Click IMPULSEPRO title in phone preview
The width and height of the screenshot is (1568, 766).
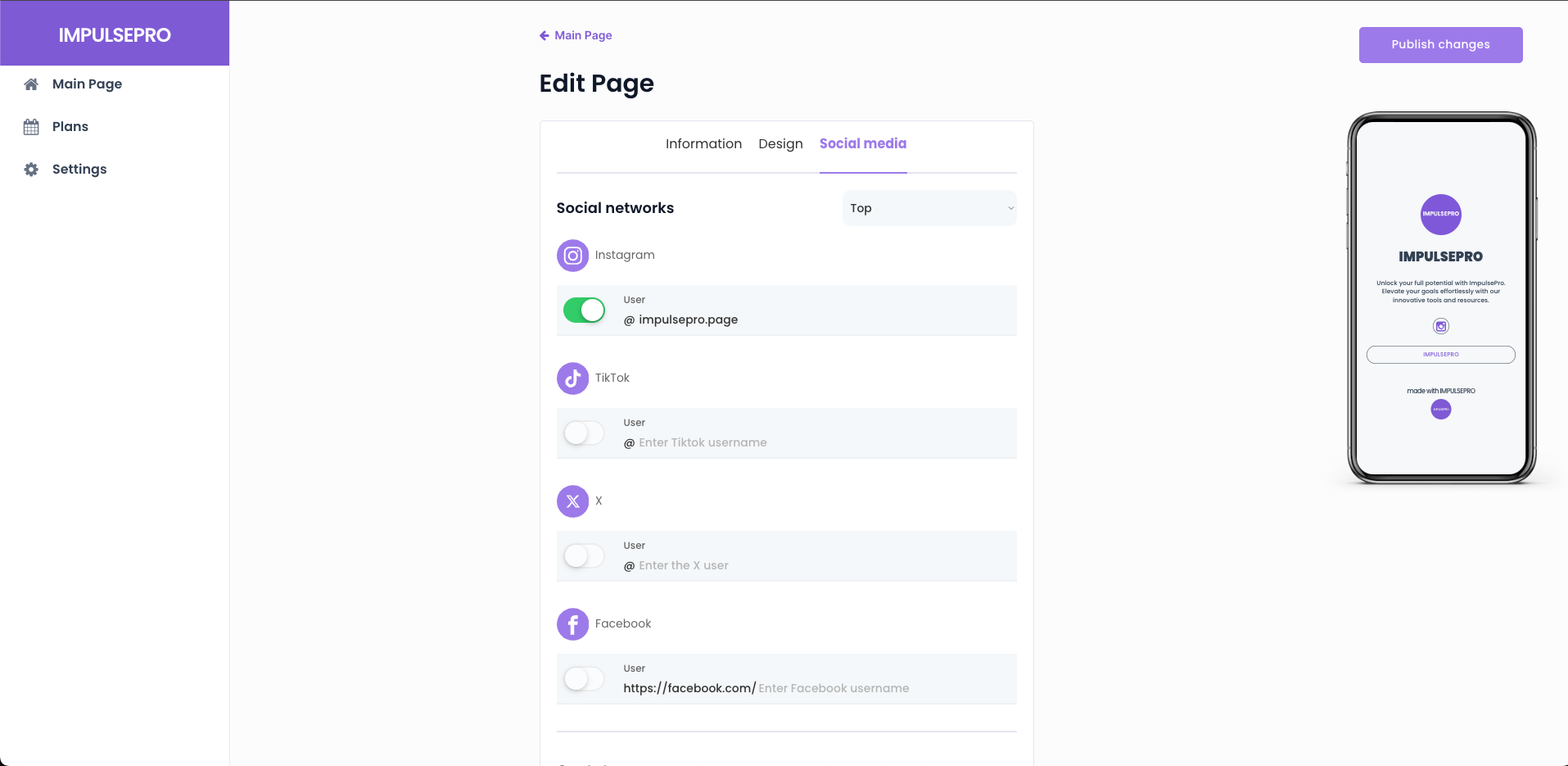[x=1441, y=256]
